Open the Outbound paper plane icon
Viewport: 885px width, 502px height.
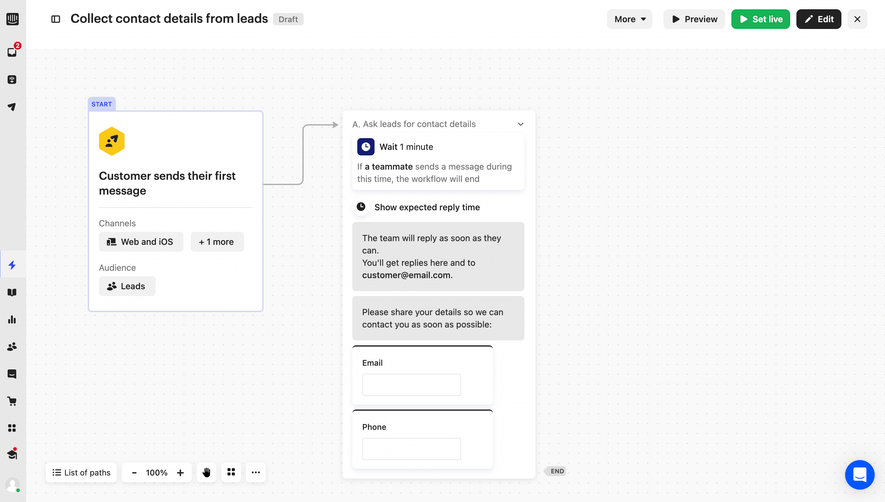12,107
